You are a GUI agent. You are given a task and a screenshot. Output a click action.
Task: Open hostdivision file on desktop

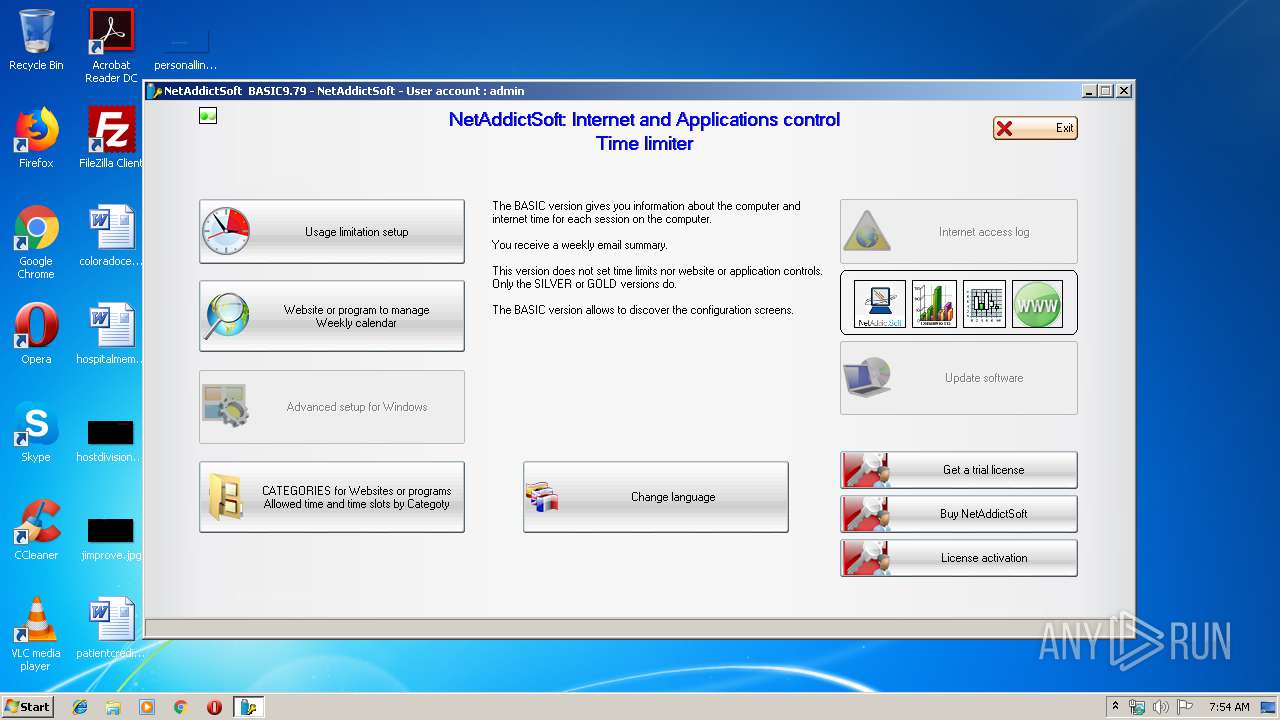point(111,440)
